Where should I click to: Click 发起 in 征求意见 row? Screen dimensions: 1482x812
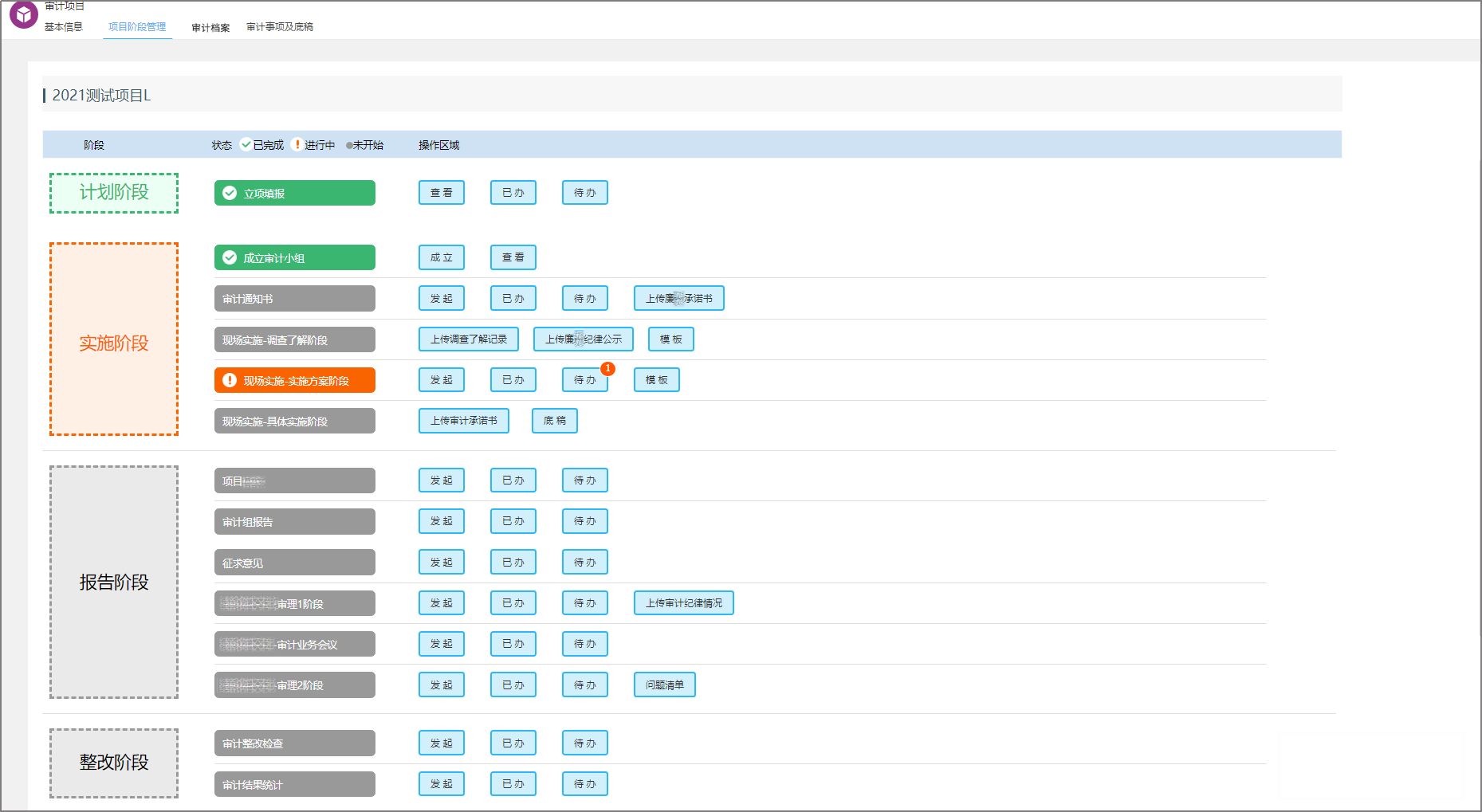(x=442, y=562)
